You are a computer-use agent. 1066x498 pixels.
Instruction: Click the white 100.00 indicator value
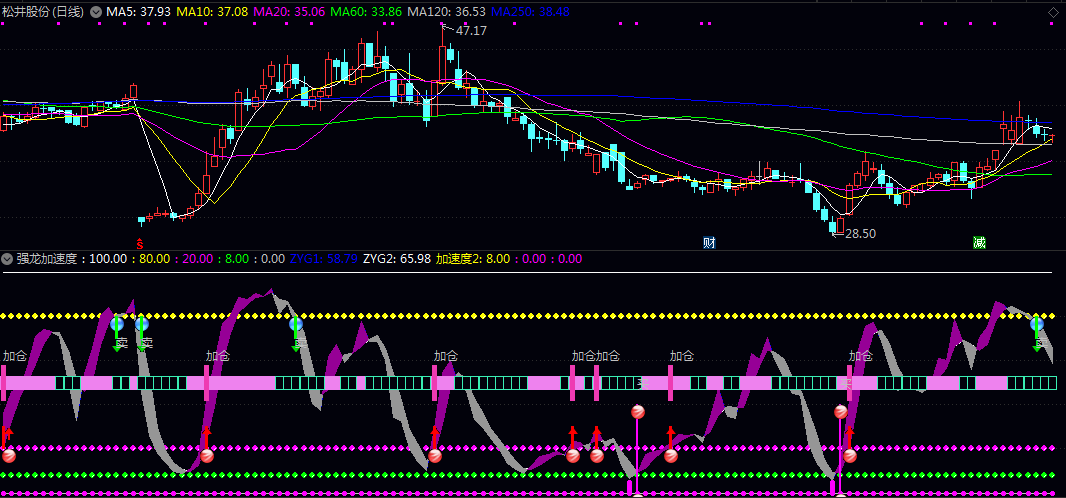108,259
